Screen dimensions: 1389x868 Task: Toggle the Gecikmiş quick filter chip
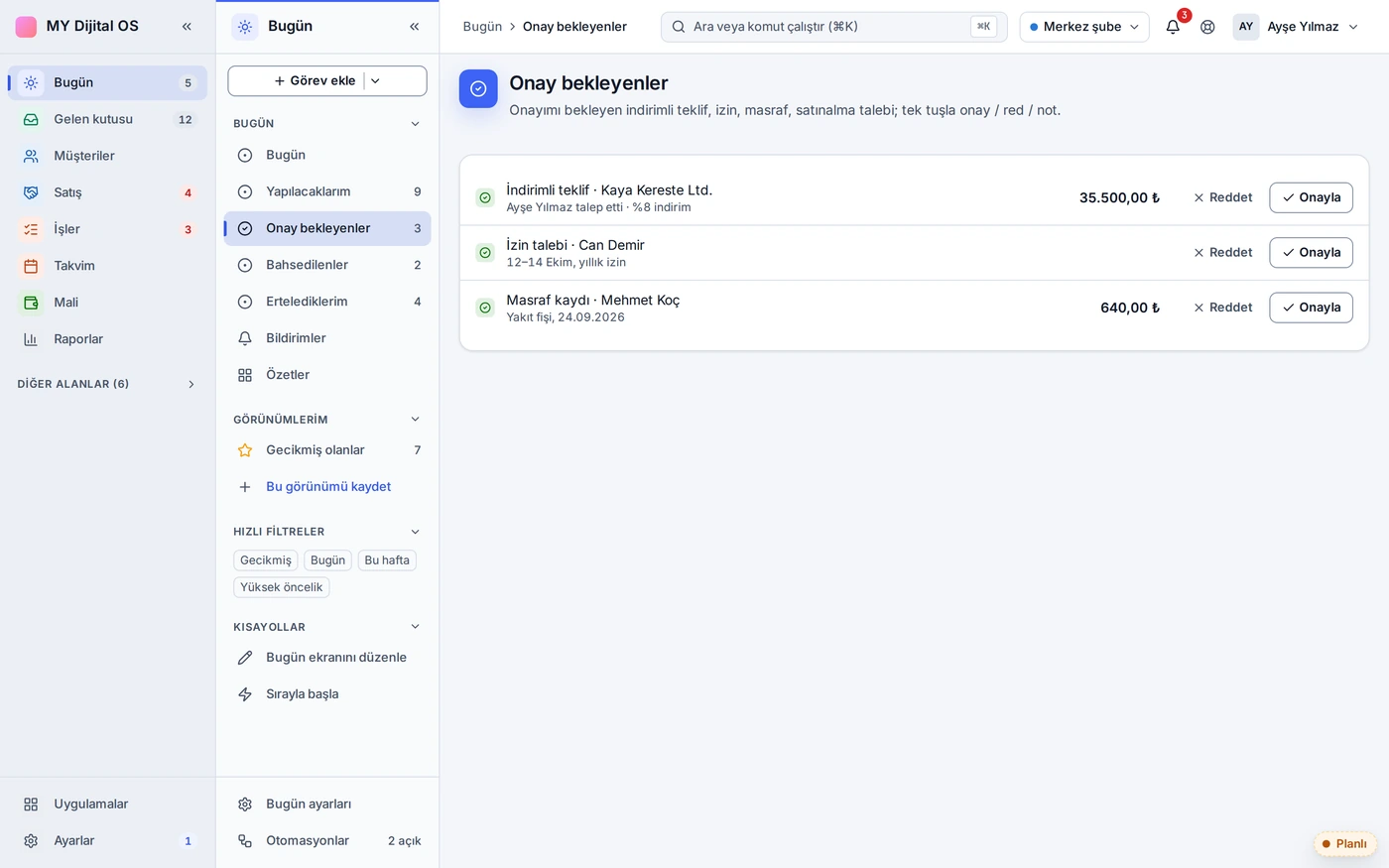(266, 560)
